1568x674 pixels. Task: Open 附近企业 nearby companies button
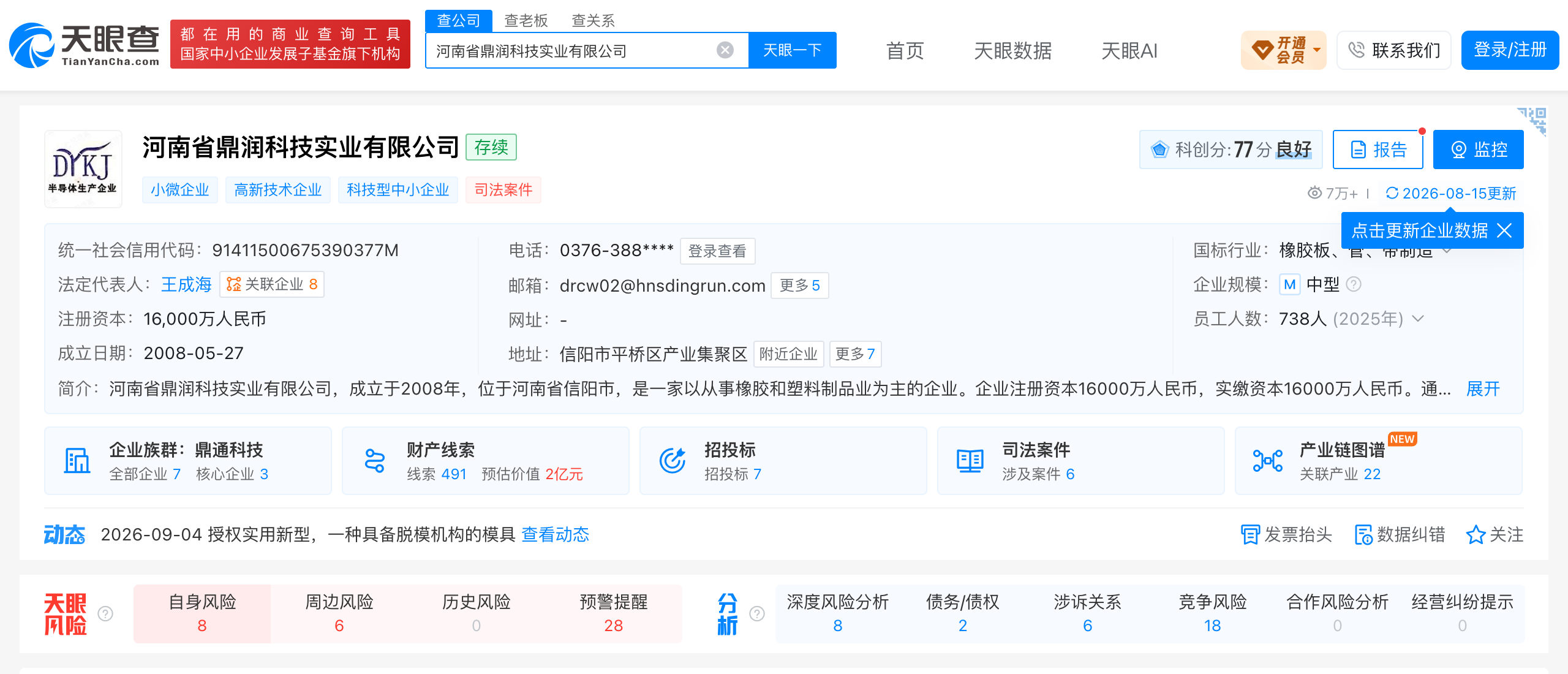(788, 354)
